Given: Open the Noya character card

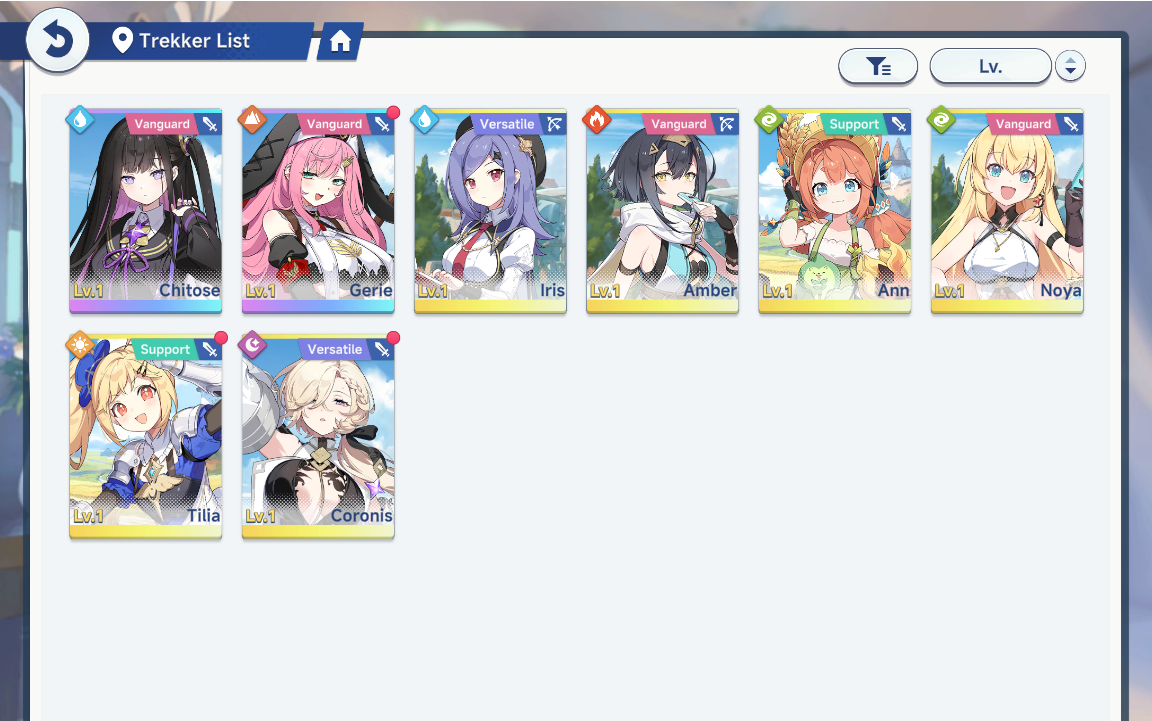Looking at the screenshot, I should point(1007,211).
